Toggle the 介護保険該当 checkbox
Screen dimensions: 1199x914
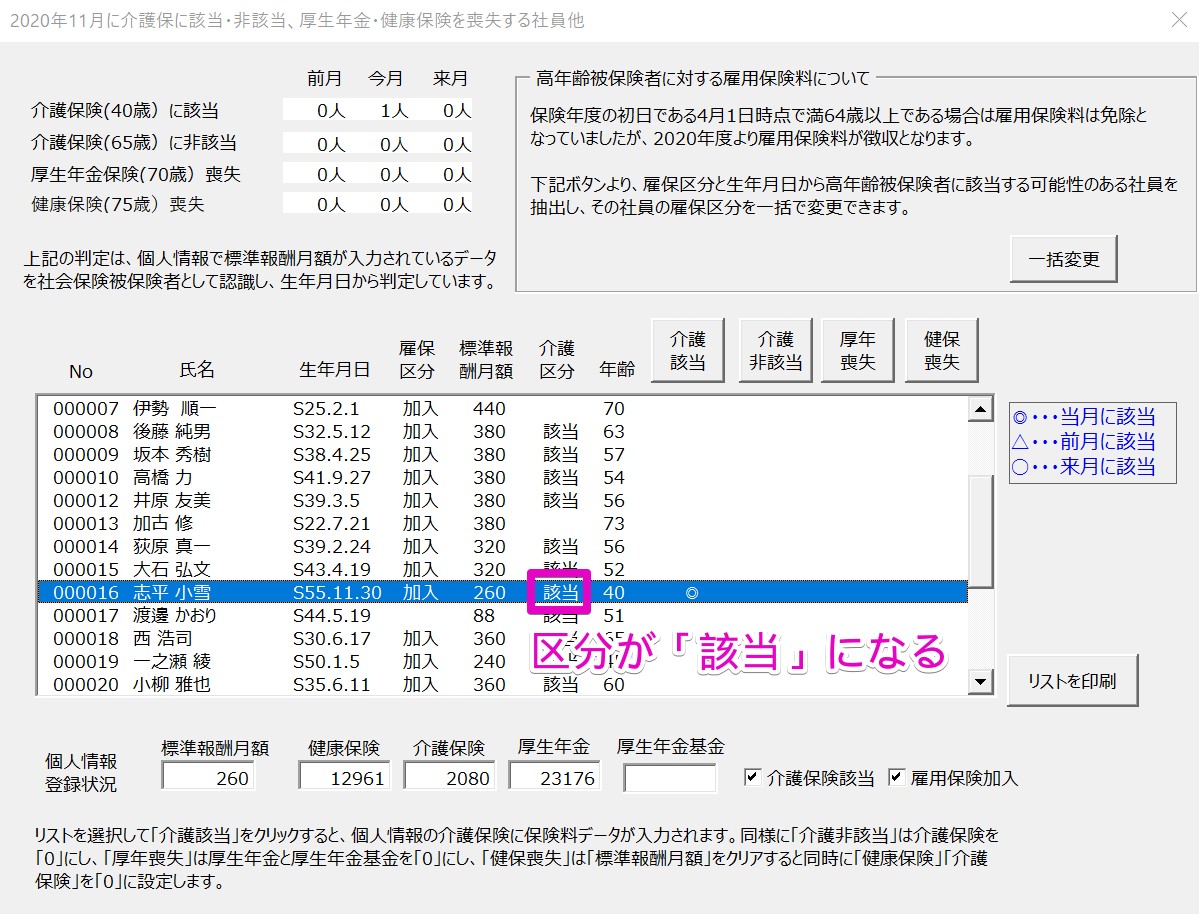pos(753,777)
